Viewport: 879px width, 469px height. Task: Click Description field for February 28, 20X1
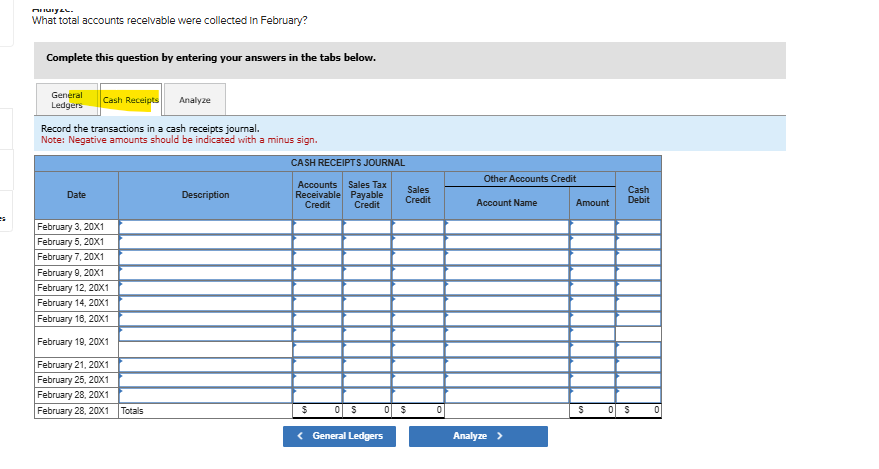205,395
